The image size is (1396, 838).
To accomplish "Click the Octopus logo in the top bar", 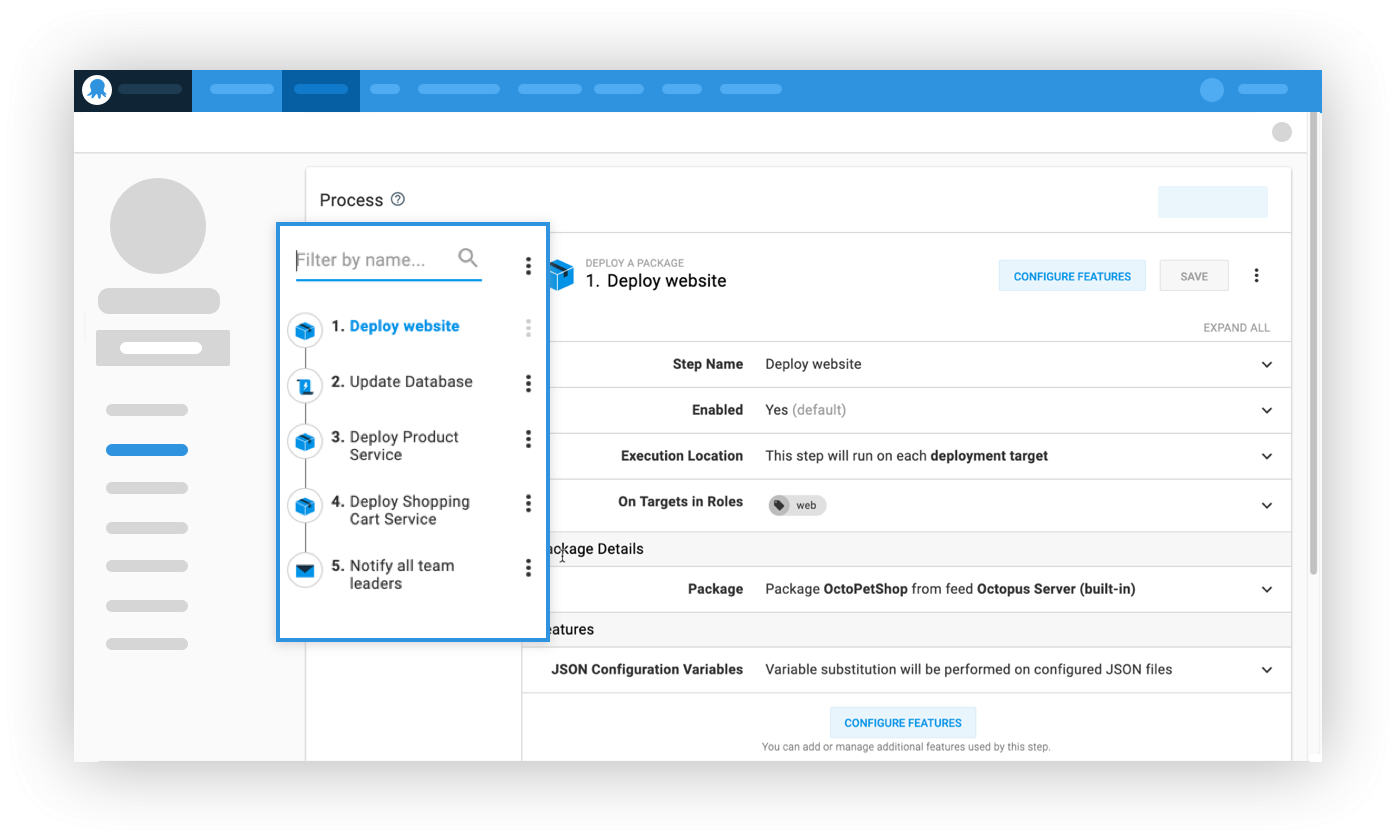I will point(96,89).
